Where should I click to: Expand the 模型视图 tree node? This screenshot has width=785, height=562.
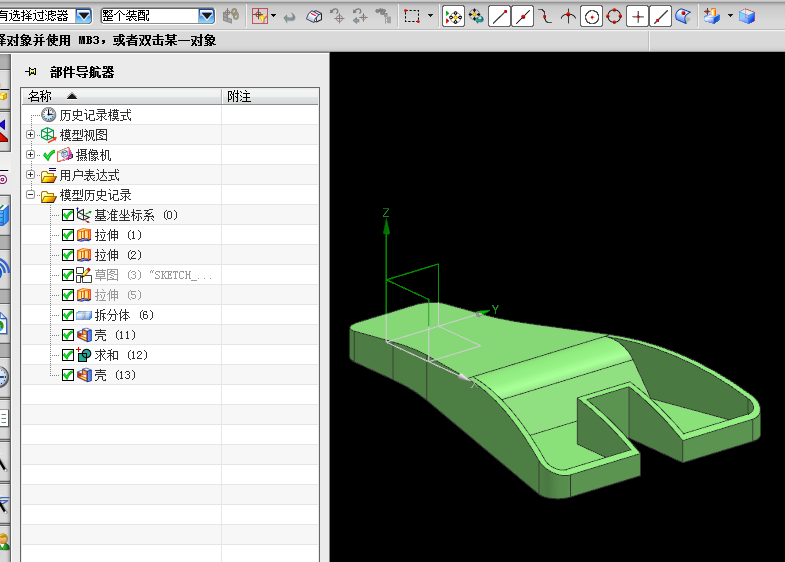[31, 135]
